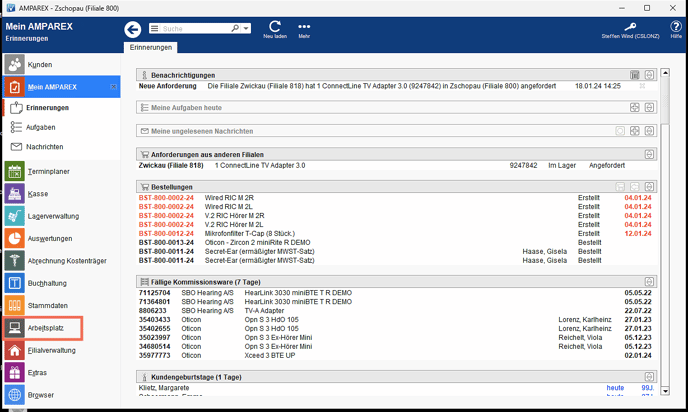The height and width of the screenshot is (412, 688).
Task: Dismiss the Neue Anforderung notification row
Action: [x=642, y=87]
